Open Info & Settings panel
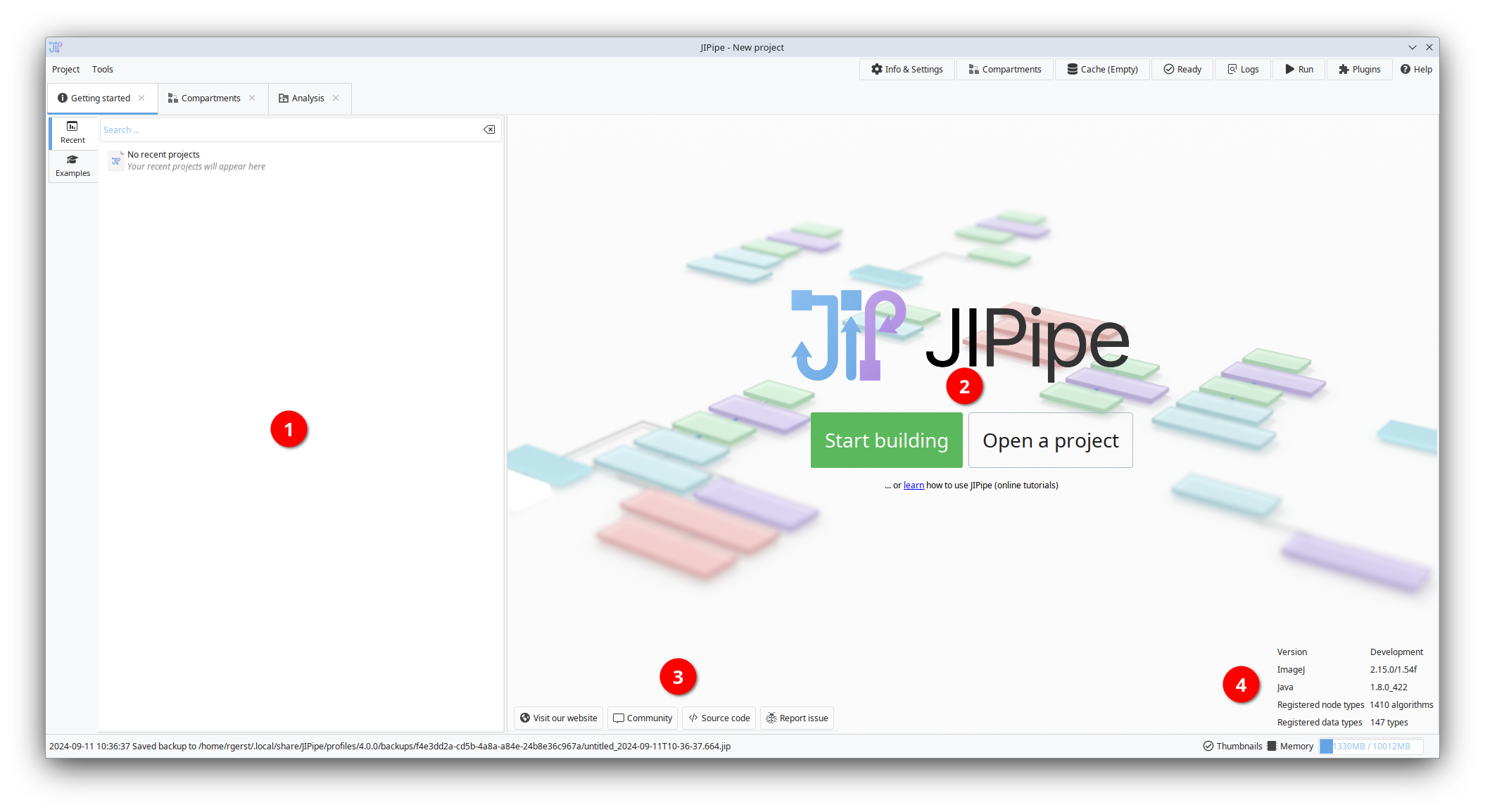Screen dimensions: 1485x812 pos(906,69)
